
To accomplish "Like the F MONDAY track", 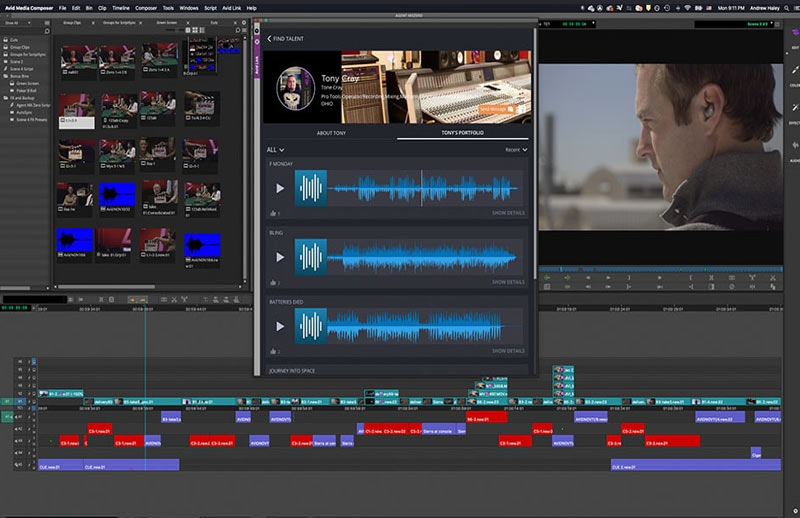I will click(273, 213).
